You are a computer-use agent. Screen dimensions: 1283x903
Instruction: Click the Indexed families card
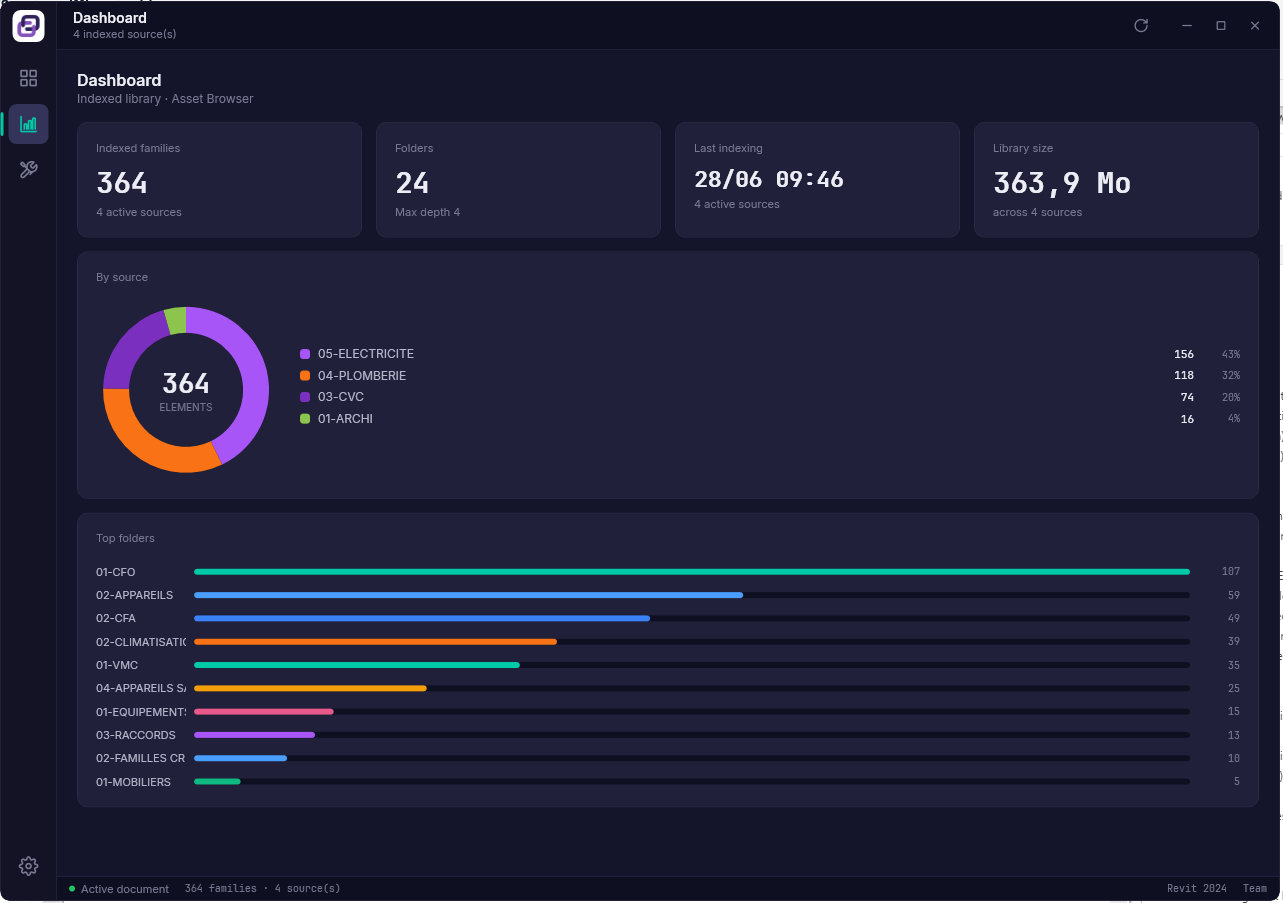tap(219, 180)
